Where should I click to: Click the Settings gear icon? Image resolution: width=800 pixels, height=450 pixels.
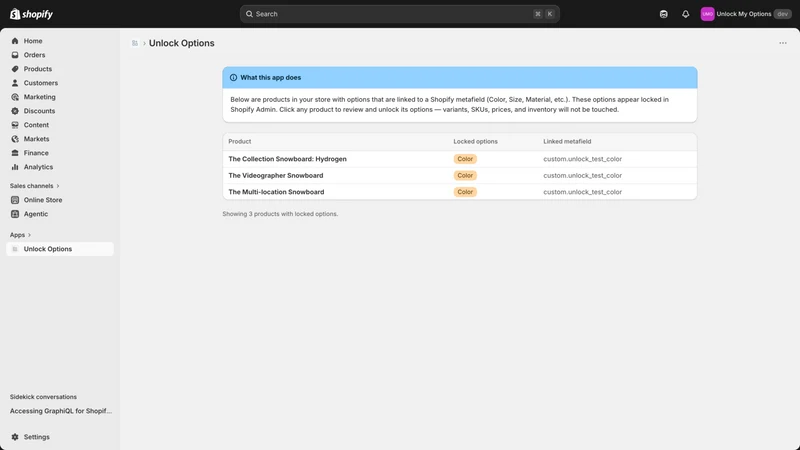tap(15, 437)
